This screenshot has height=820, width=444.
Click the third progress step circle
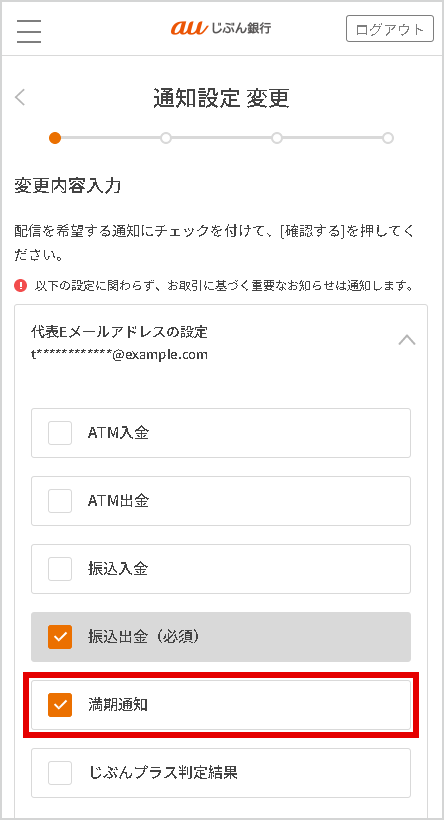(x=277, y=138)
